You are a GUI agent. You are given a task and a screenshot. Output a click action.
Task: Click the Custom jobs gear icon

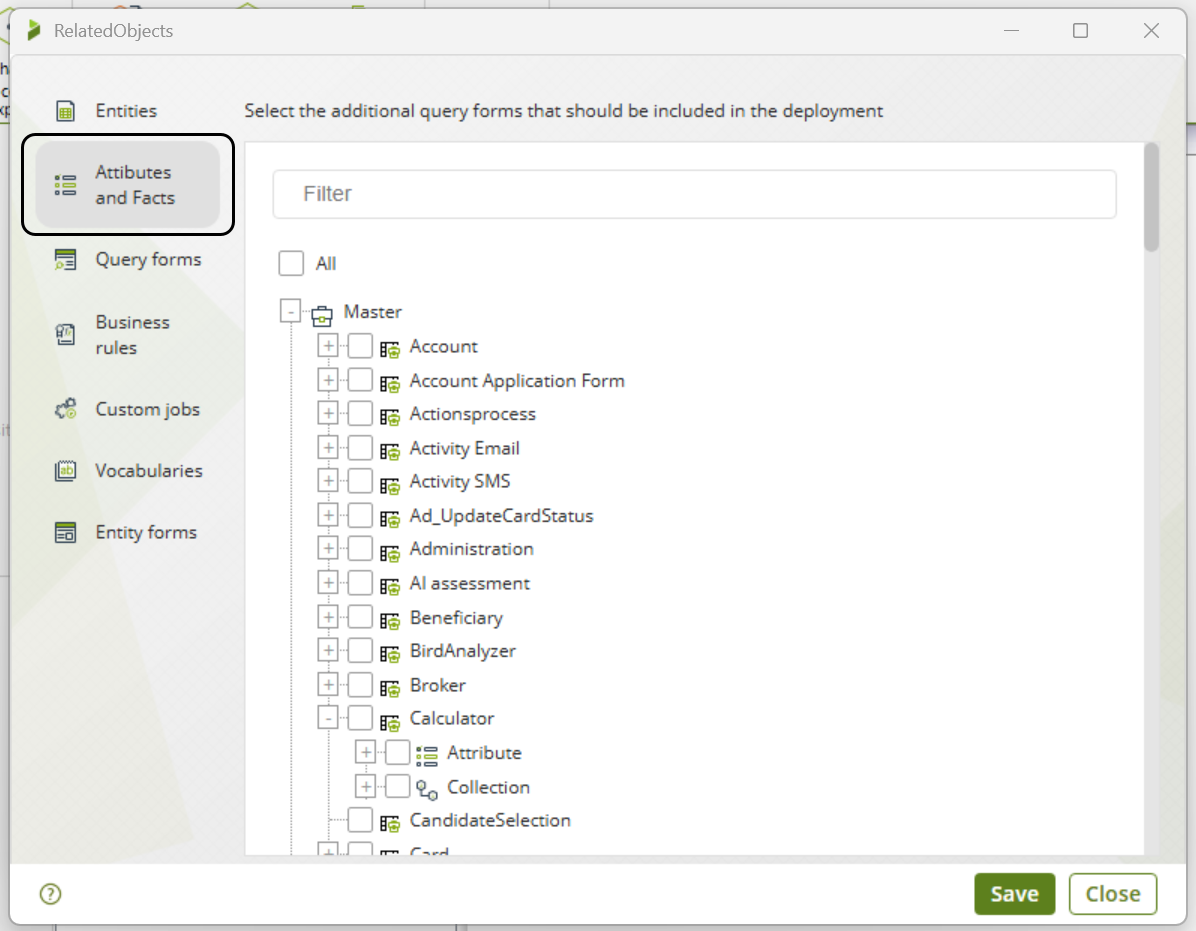[x=66, y=409]
